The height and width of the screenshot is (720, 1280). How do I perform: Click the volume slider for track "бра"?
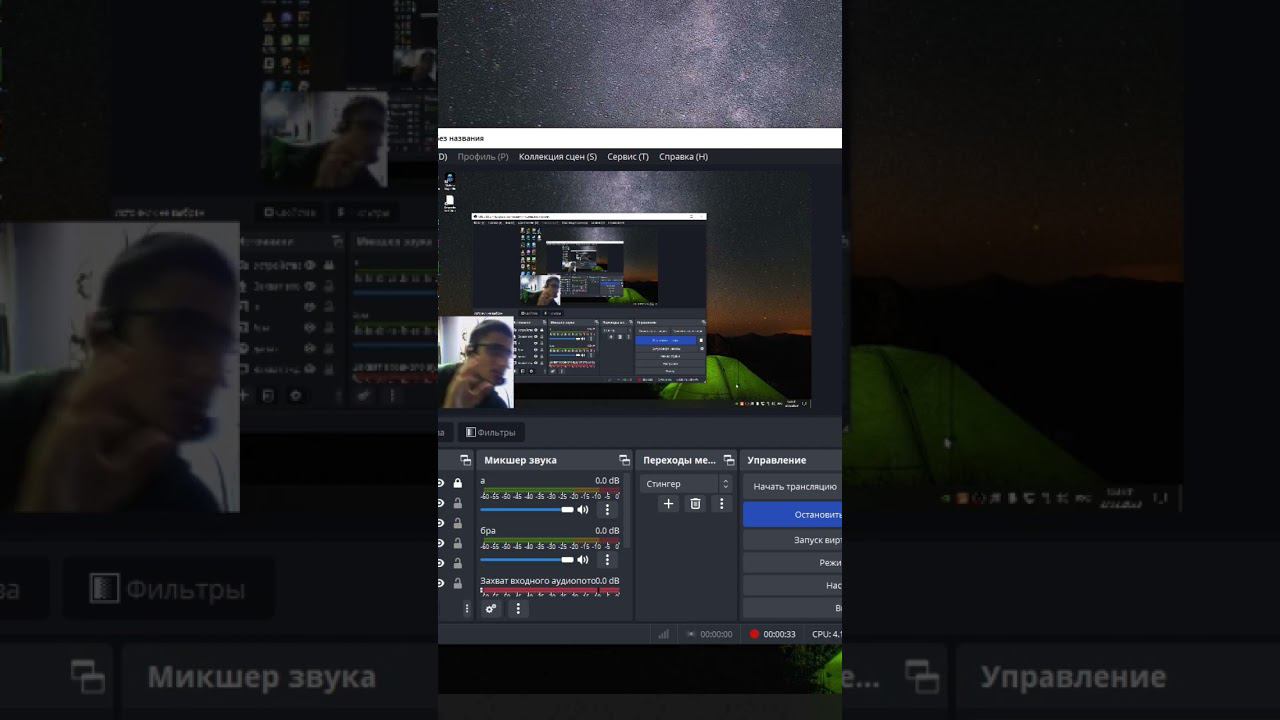tap(527, 560)
